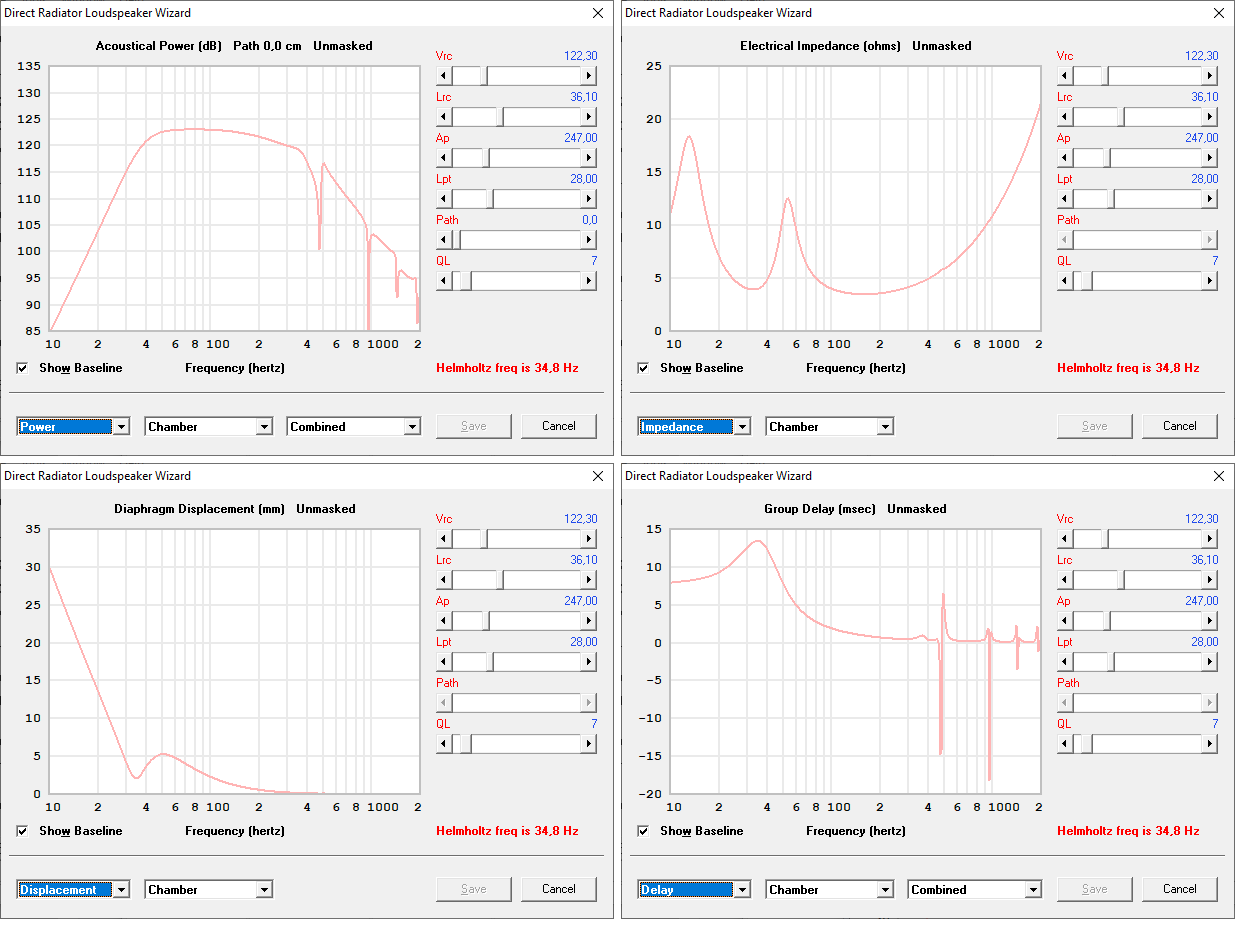This screenshot has height=925, width=1240.
Task: Click the Path slider thumb in Acoustical Power window
Action: click(x=455, y=240)
